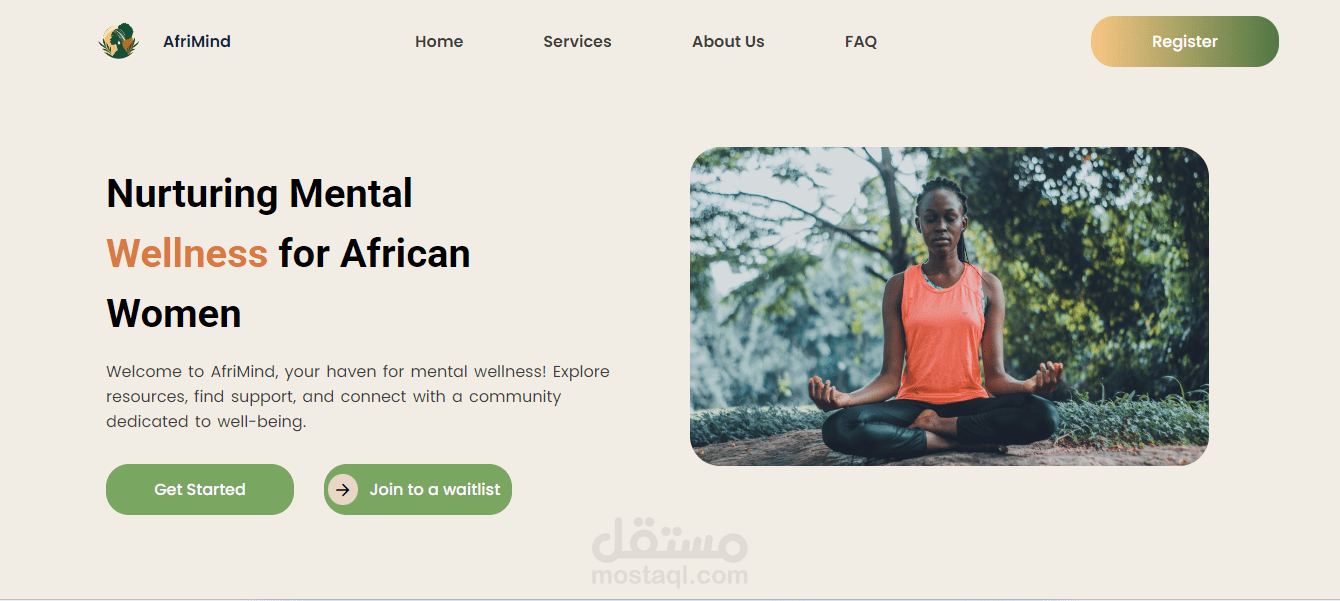The image size is (1340, 601).
Task: Click the Women heading word
Action: [x=174, y=313]
